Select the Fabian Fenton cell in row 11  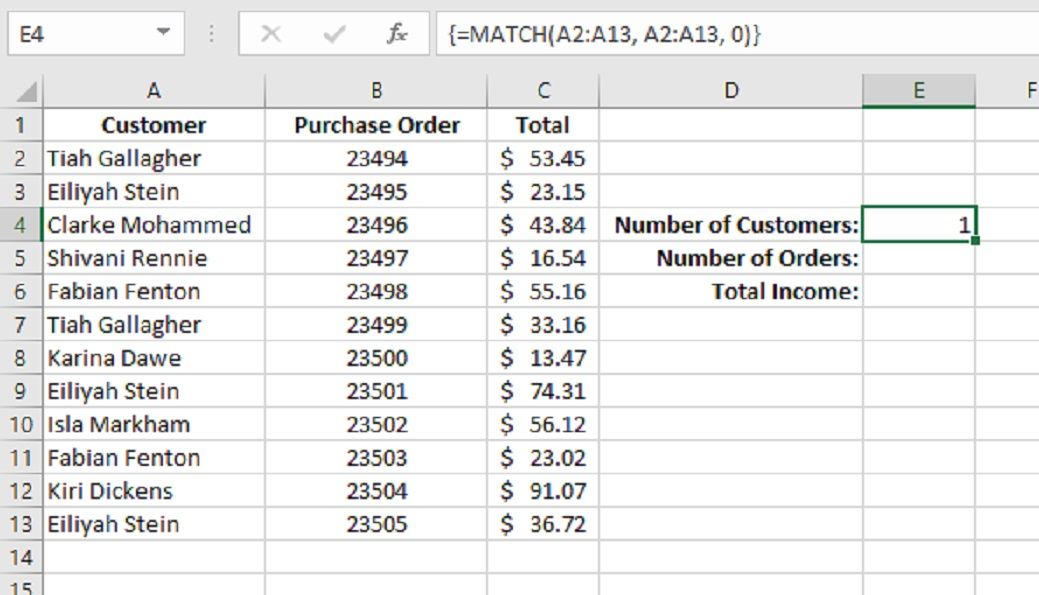[154, 458]
